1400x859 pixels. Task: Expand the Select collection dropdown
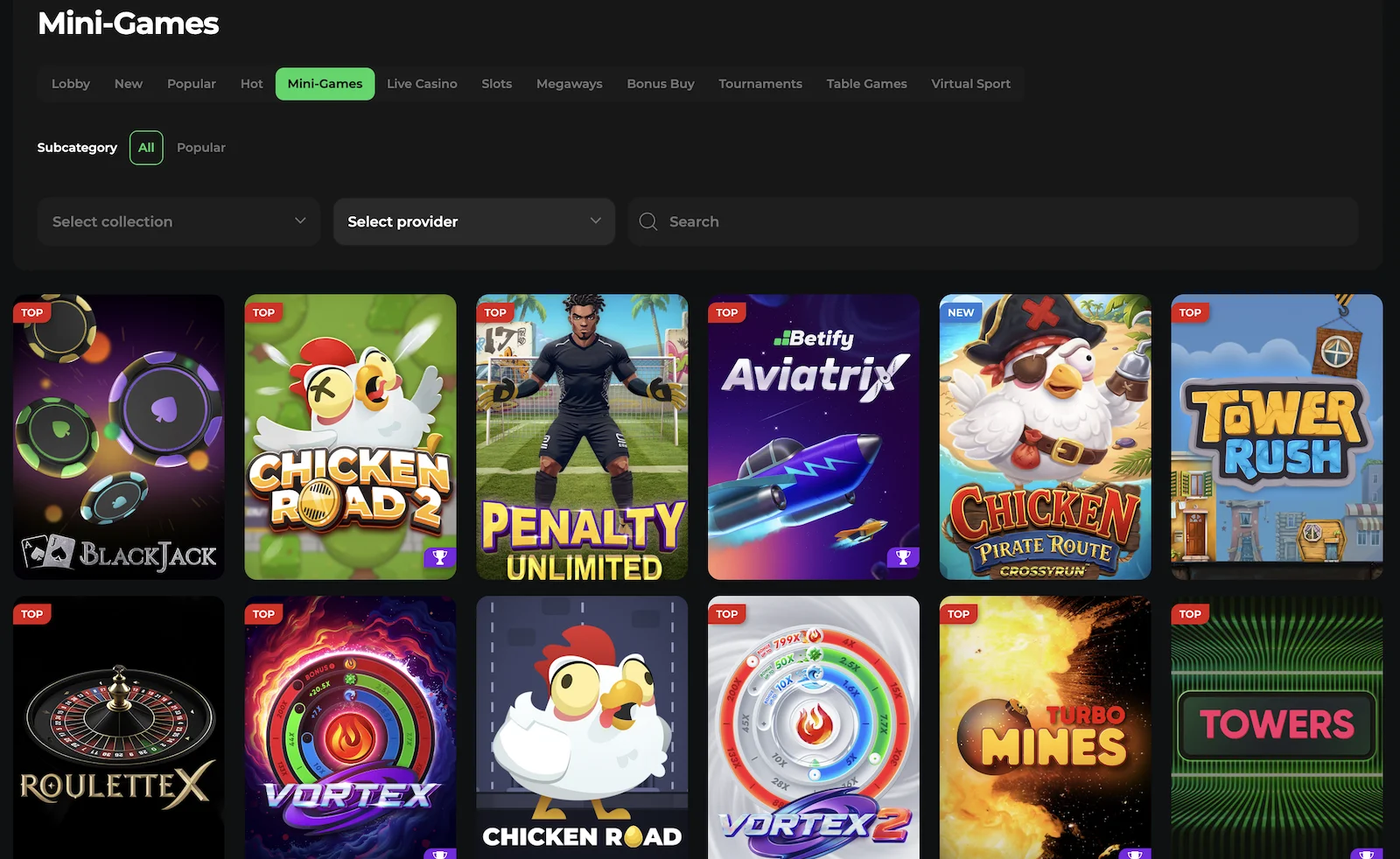[178, 221]
